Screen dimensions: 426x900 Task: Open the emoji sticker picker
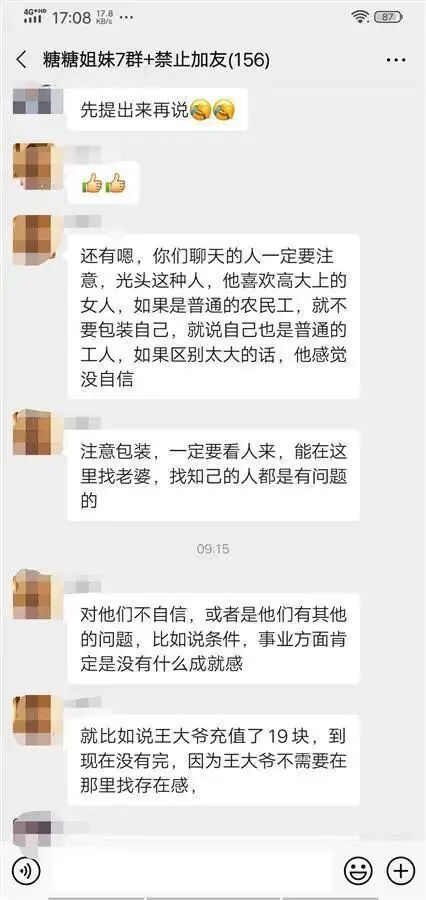pos(358,871)
